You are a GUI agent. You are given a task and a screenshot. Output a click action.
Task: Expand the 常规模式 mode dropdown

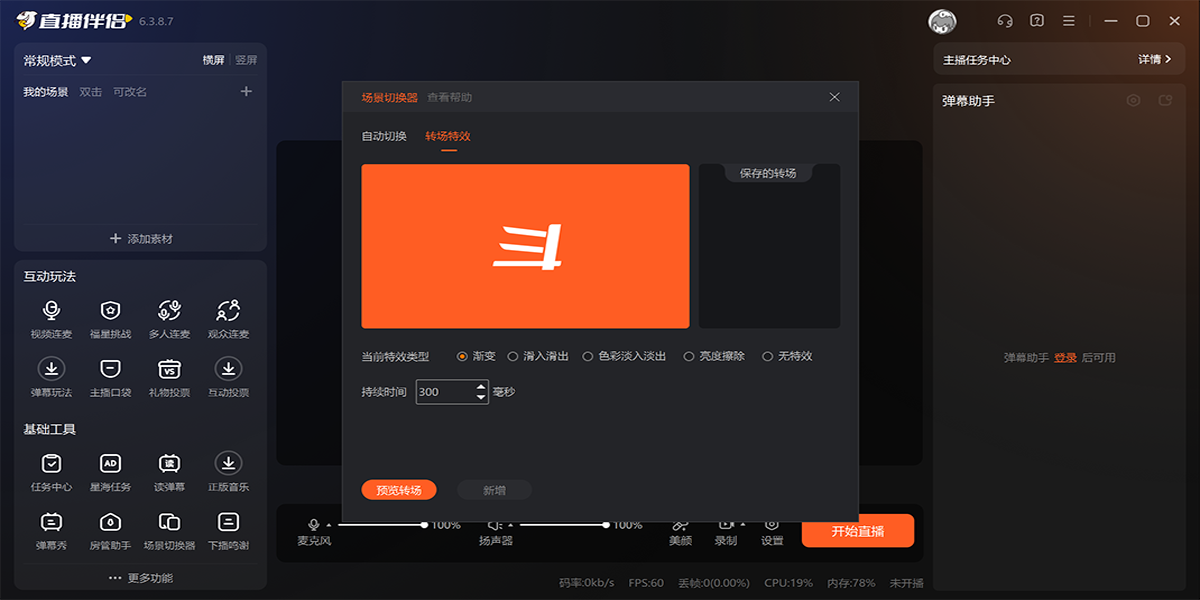(55, 58)
